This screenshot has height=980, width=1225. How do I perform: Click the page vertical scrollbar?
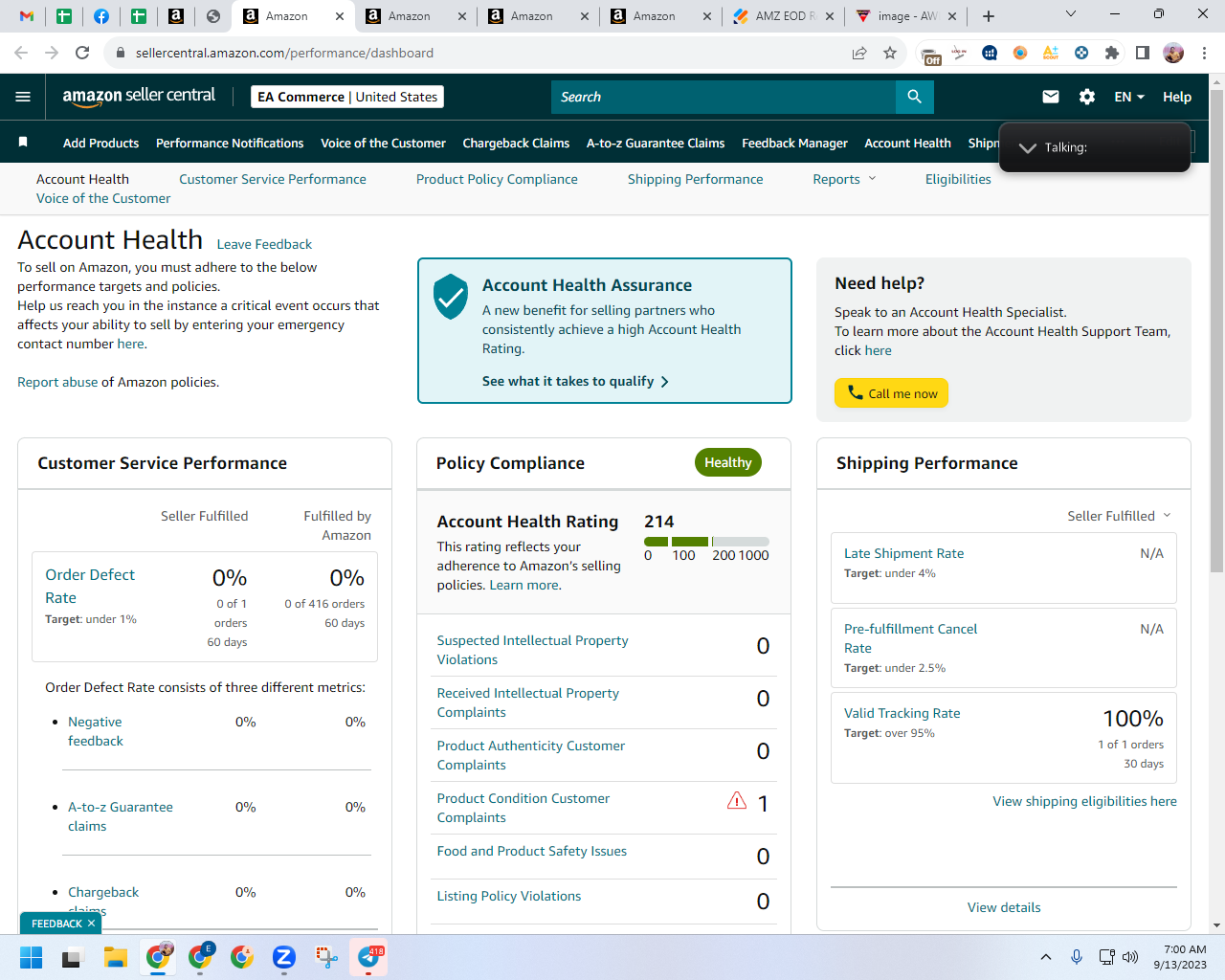[1216, 331]
